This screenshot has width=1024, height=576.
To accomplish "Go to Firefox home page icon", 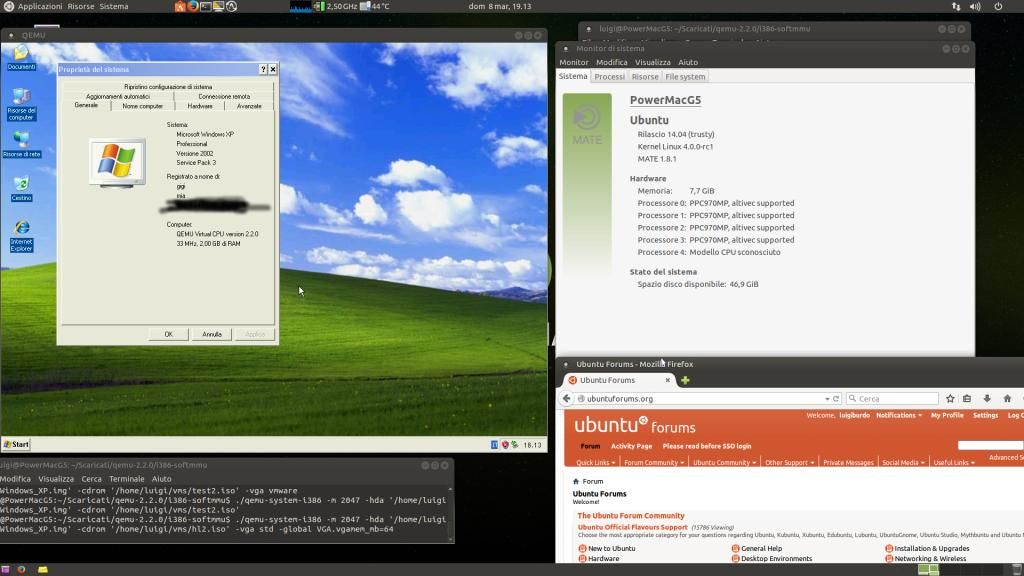I will pos(1007,398).
